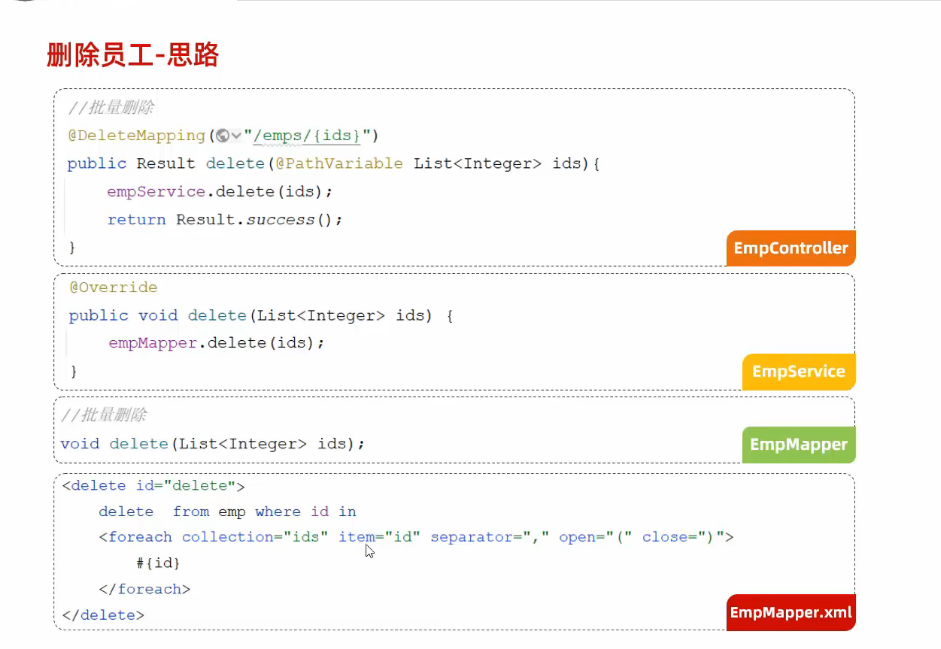
Task: Click the orange EmpController label
Action: coord(790,248)
